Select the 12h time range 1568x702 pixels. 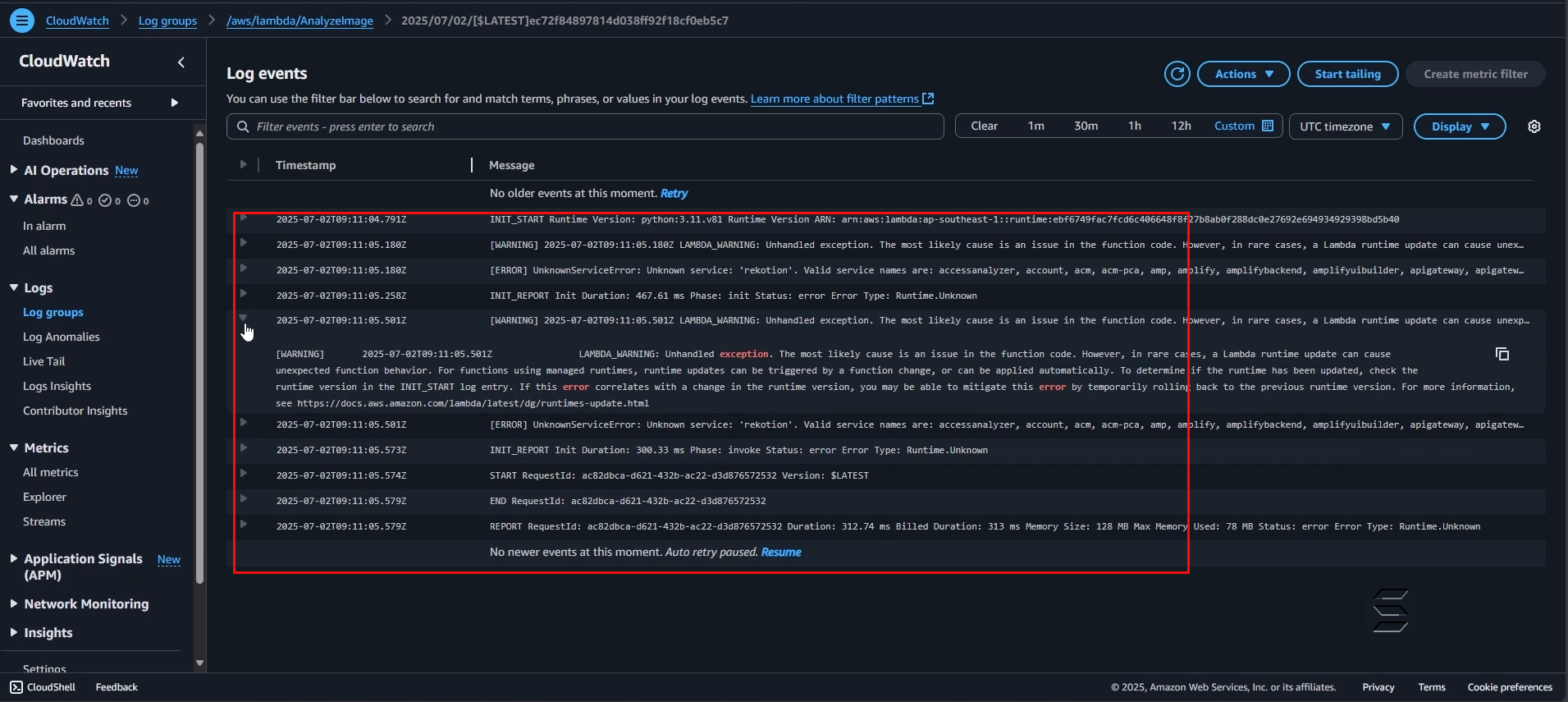pyautogui.click(x=1181, y=126)
